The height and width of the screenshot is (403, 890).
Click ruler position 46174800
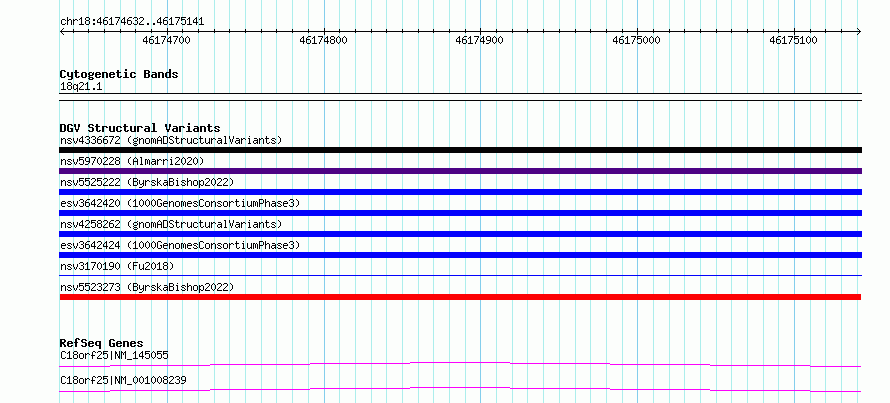coord(324,40)
